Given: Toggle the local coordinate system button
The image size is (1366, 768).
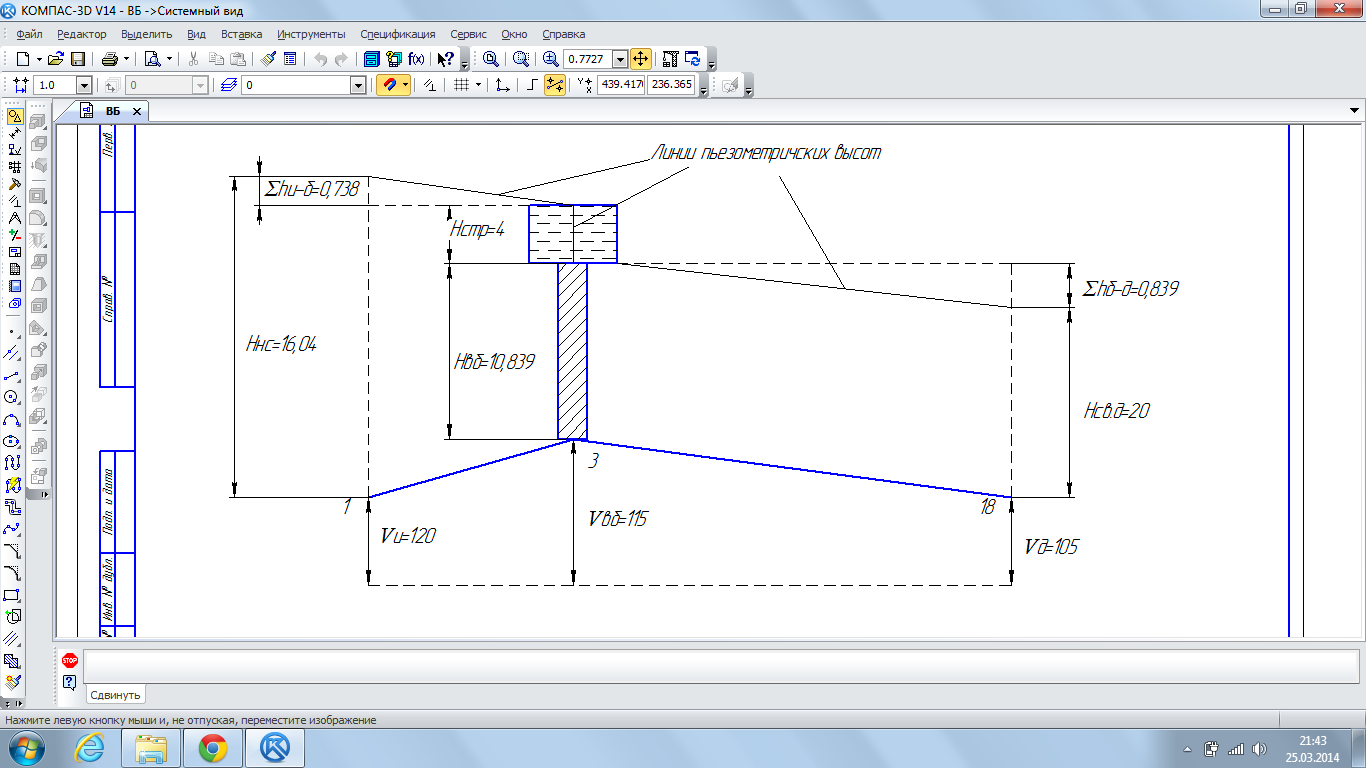Looking at the screenshot, I should (x=503, y=86).
